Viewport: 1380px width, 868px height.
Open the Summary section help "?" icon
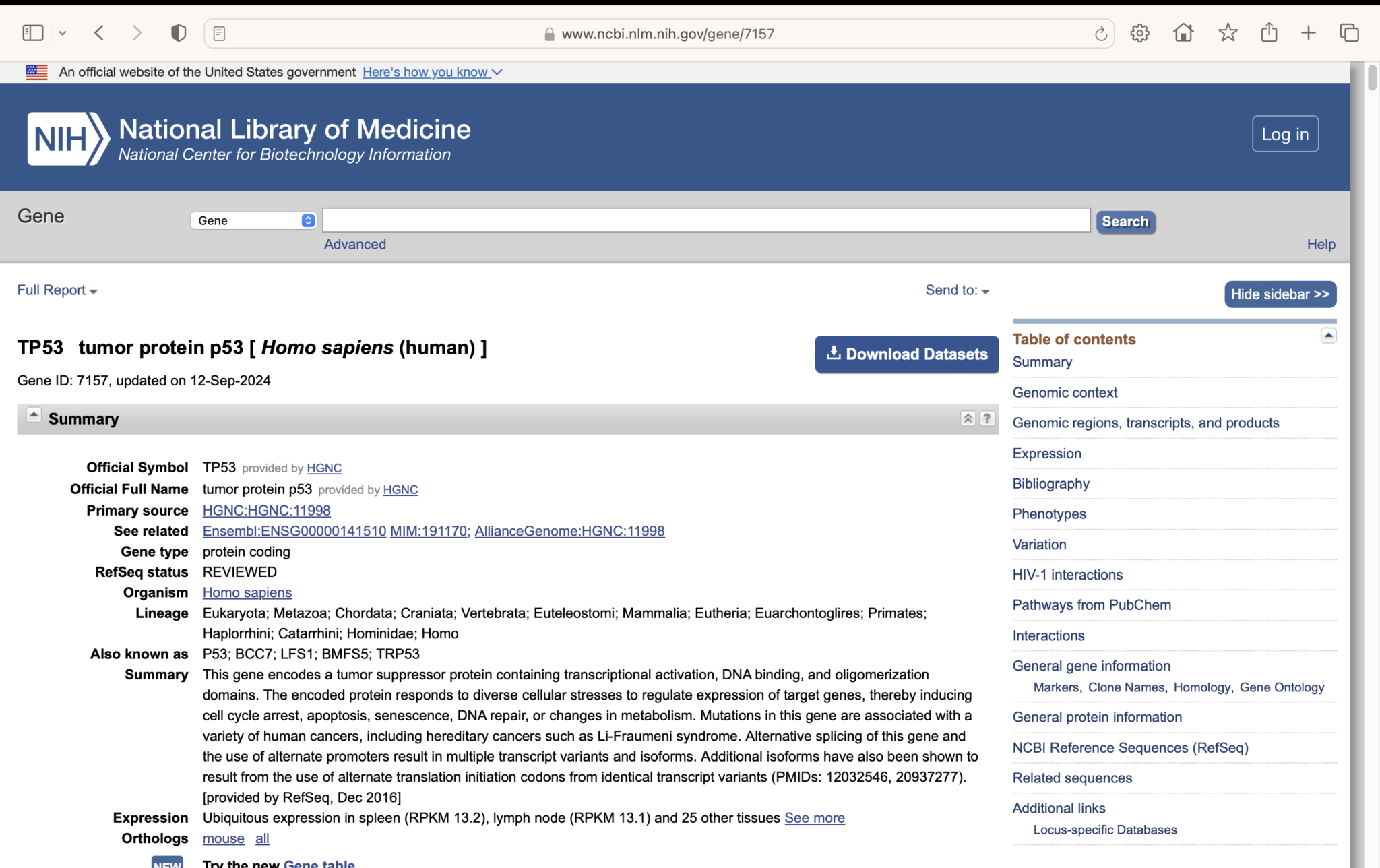click(987, 418)
